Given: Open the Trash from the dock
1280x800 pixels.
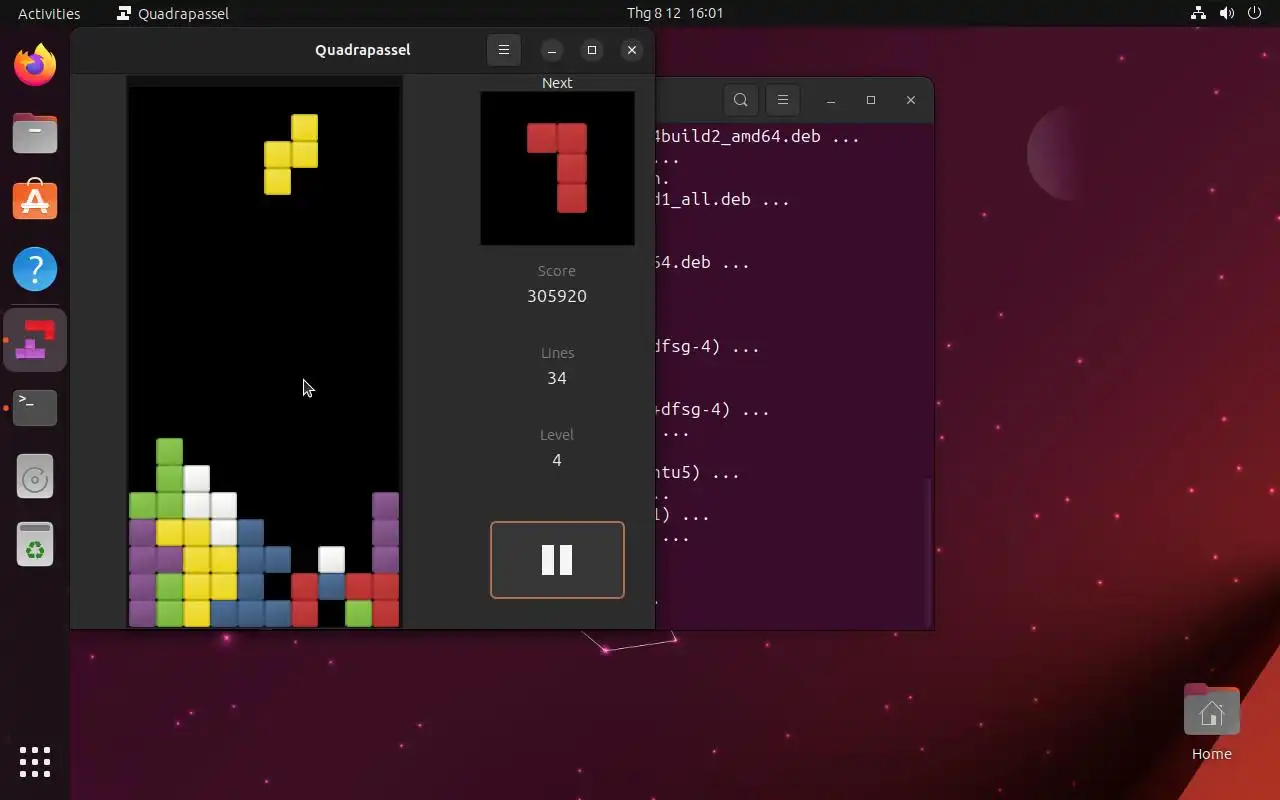Looking at the screenshot, I should 35,545.
